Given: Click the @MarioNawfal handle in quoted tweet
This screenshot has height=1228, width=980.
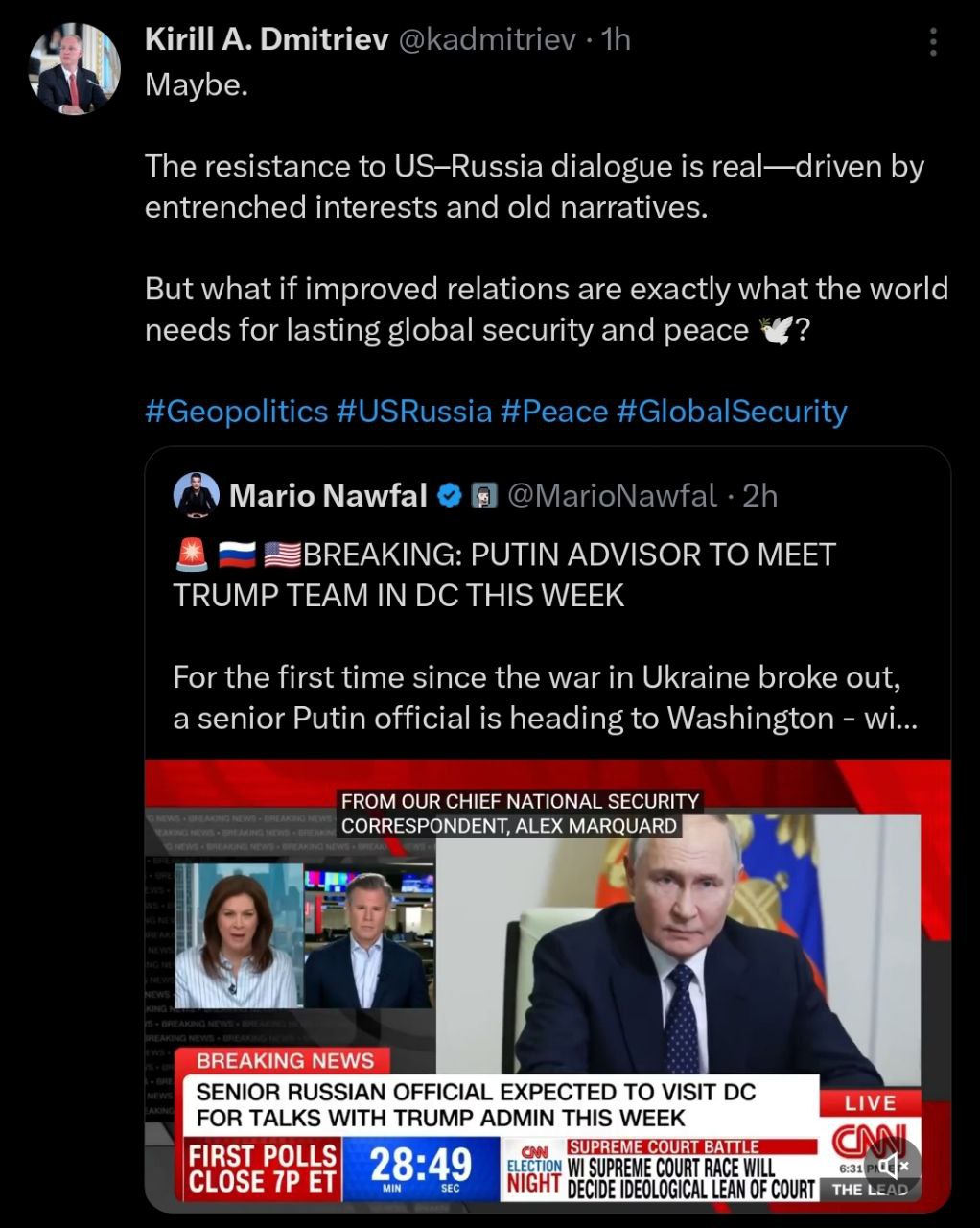Looking at the screenshot, I should [x=612, y=495].
